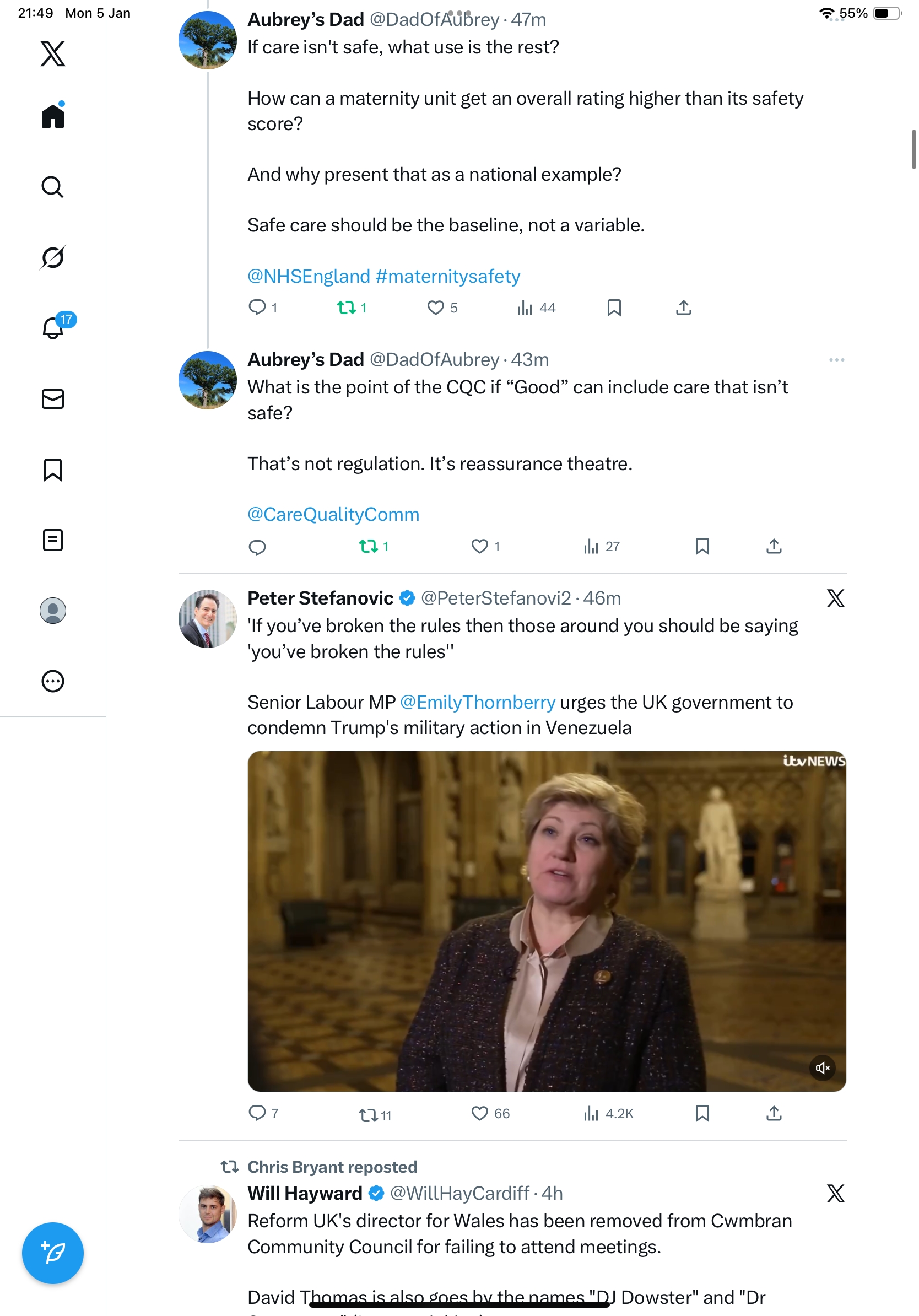Play the Emily Thornberry video thumbnail
This screenshot has width=919, height=1316.
click(546, 920)
